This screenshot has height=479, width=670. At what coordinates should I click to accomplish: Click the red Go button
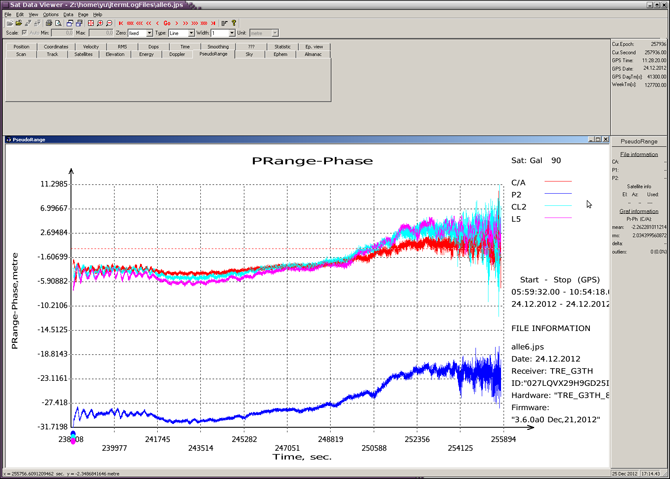[167, 23]
